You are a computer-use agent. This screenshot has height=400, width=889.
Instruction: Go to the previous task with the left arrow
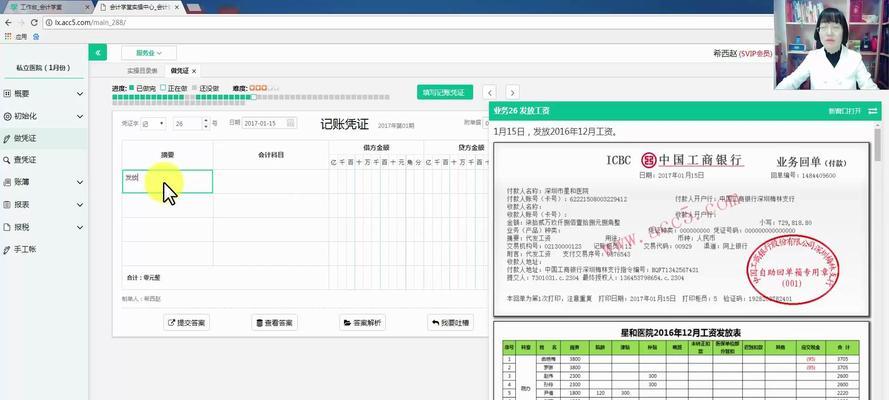(x=490, y=92)
